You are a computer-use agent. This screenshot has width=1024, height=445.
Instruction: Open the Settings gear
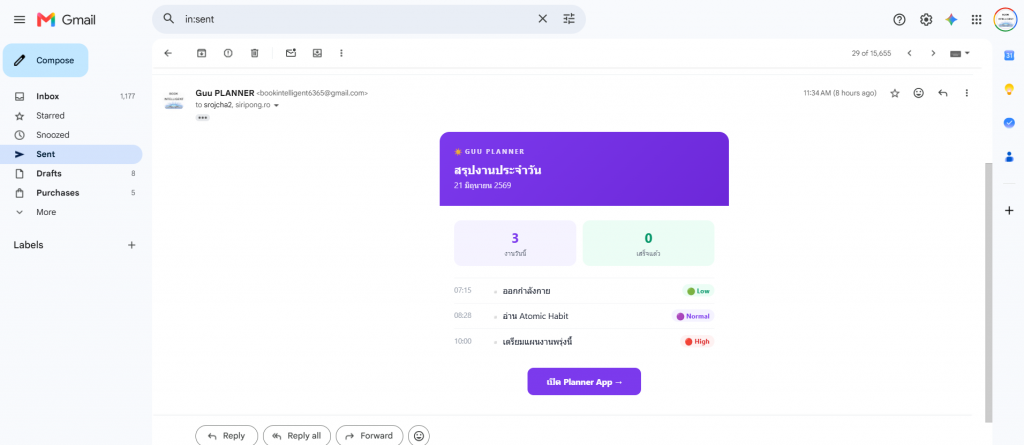[925, 20]
